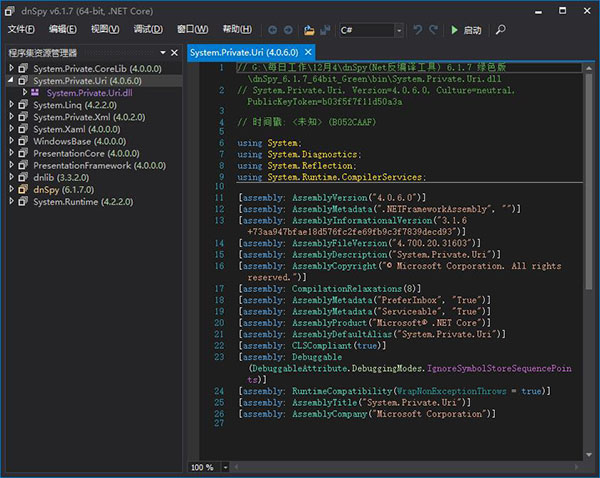Select System.Xaml (4.0.0.0) assembly

77,129
